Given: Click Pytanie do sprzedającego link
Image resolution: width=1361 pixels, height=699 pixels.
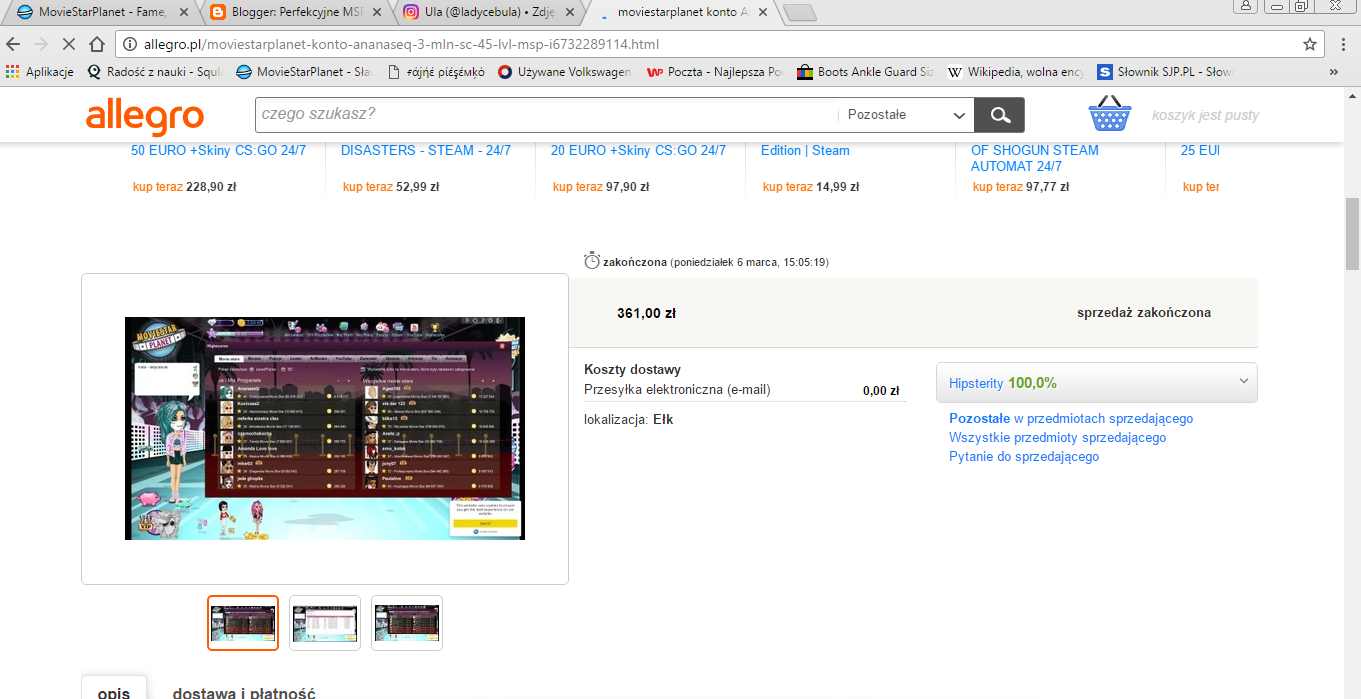Looking at the screenshot, I should point(1024,457).
